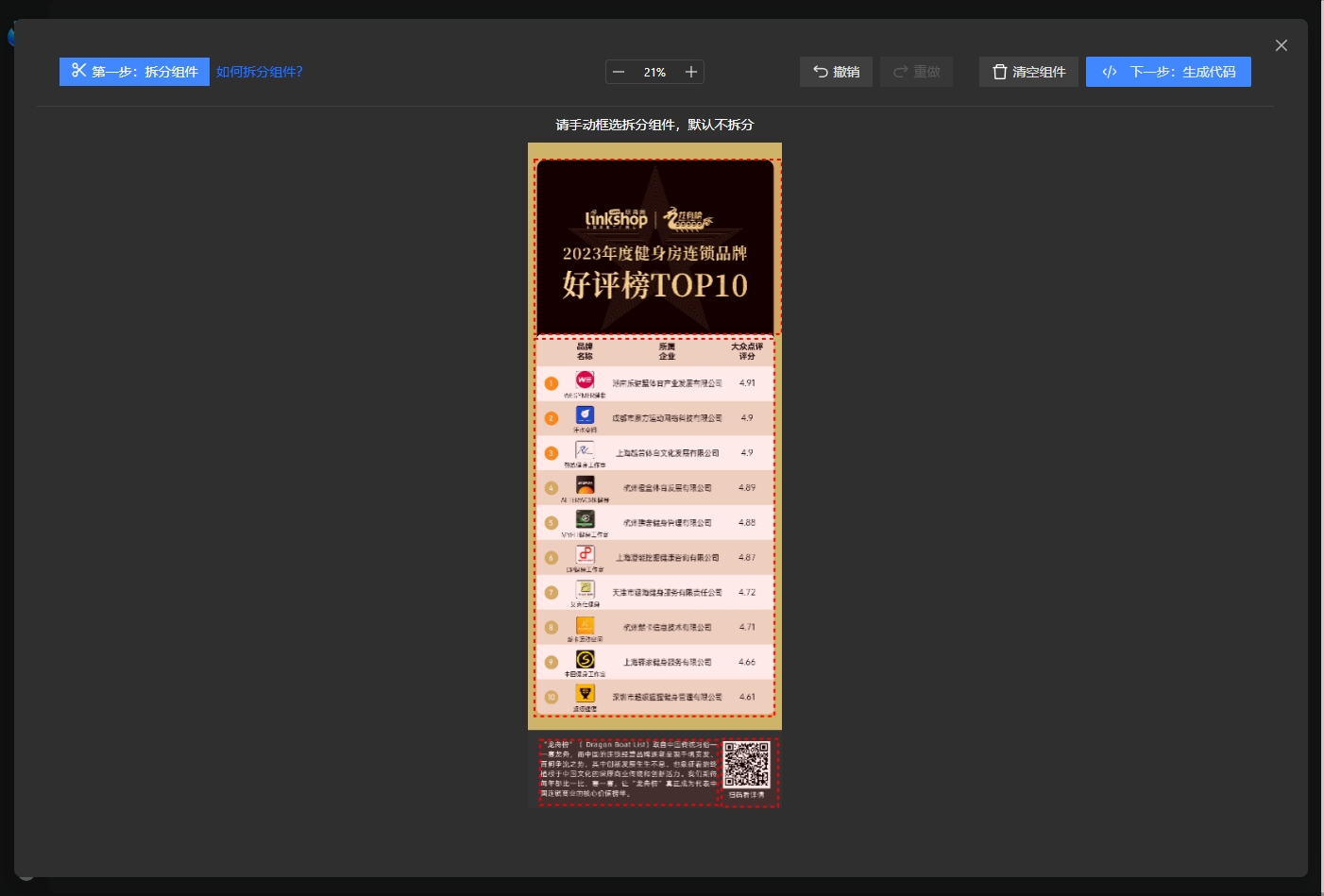Image resolution: width=1324 pixels, height=896 pixels.
Task: Click the dark green logo in rank 5 row
Action: pyautogui.click(x=586, y=519)
